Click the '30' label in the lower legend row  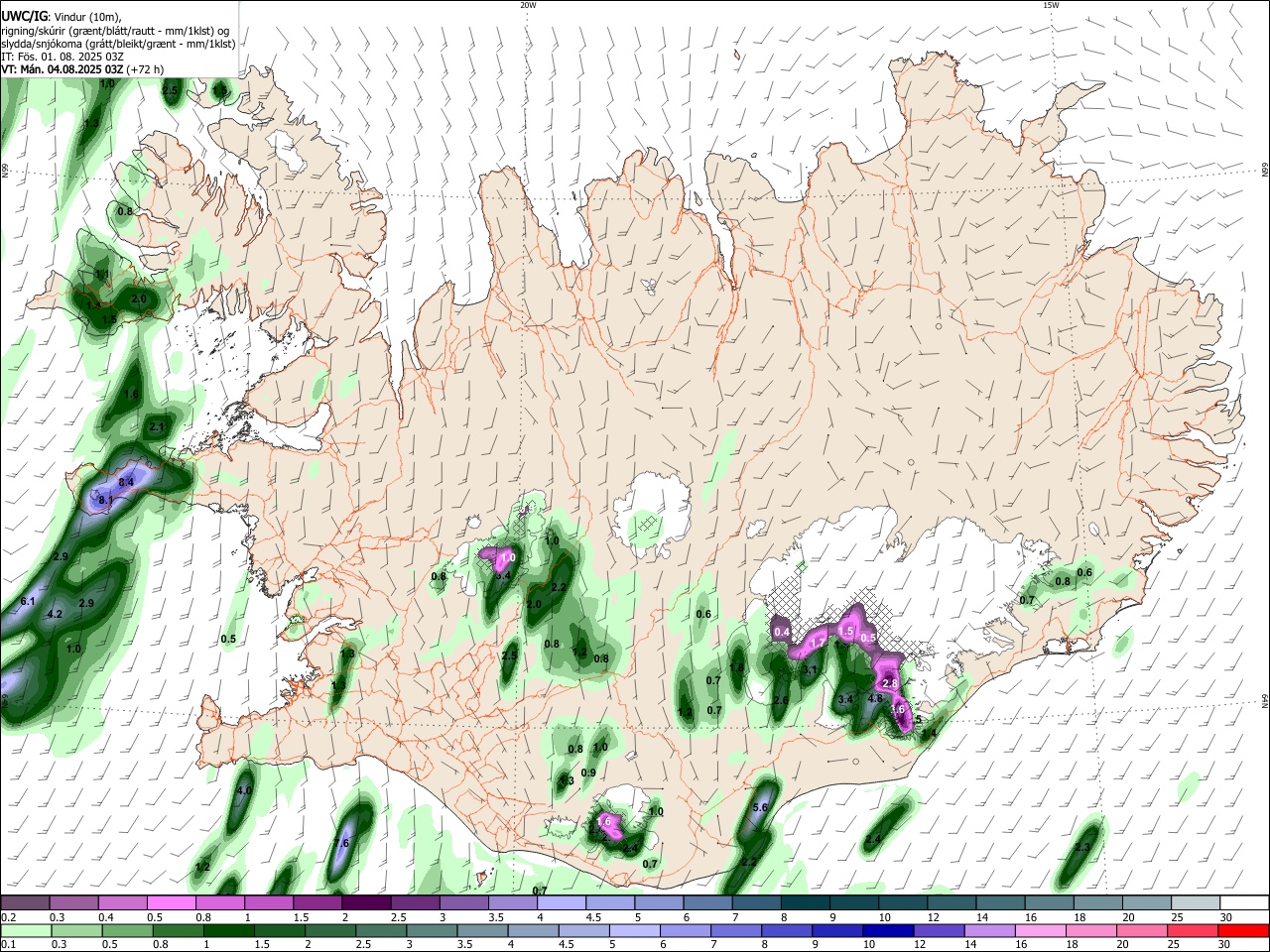click(1224, 946)
